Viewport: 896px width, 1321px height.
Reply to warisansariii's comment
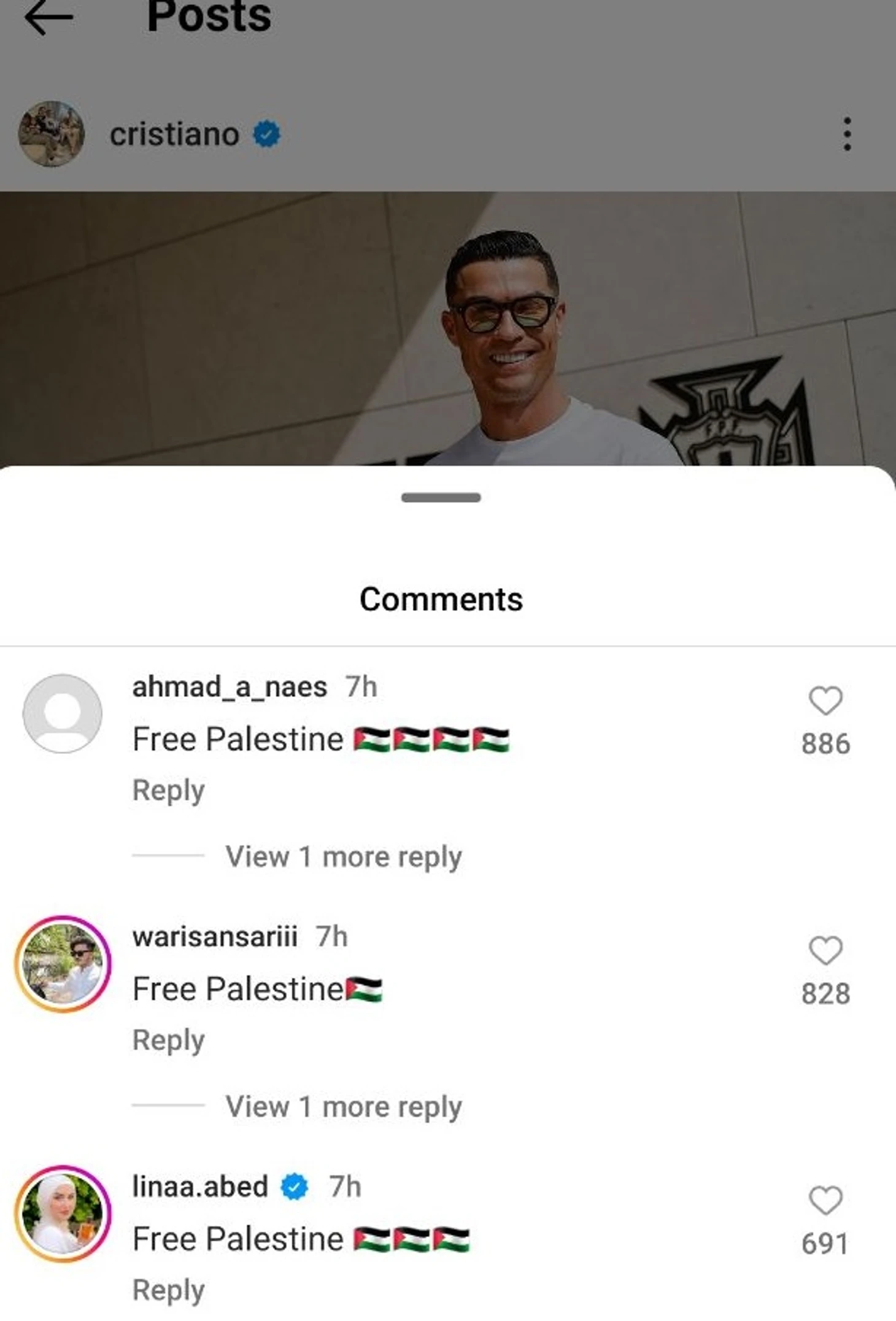pos(169,1040)
